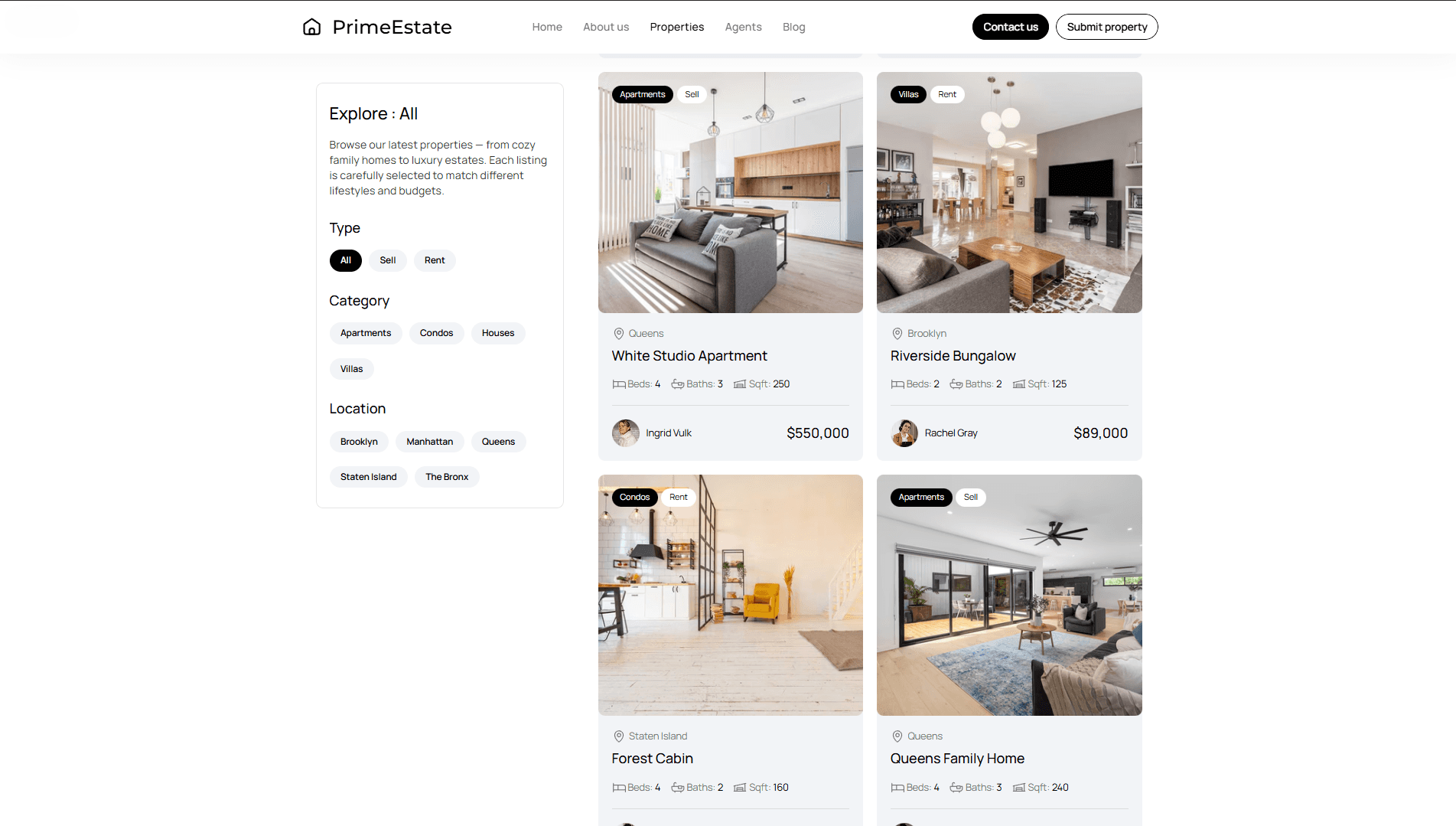Image resolution: width=1456 pixels, height=826 pixels.
Task: Filter by Villas category
Action: [x=351, y=369]
